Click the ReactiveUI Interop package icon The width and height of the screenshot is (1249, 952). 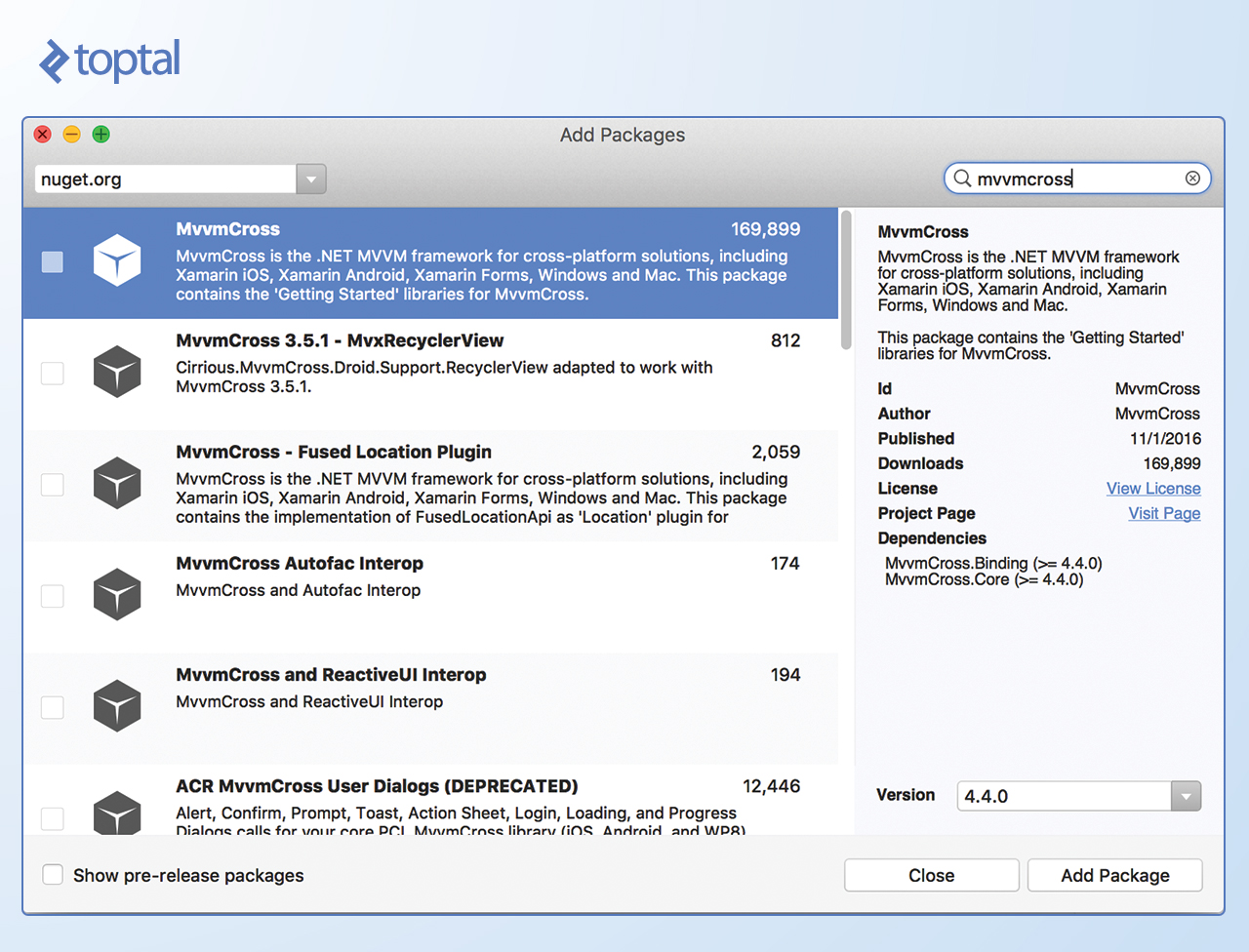[117, 706]
